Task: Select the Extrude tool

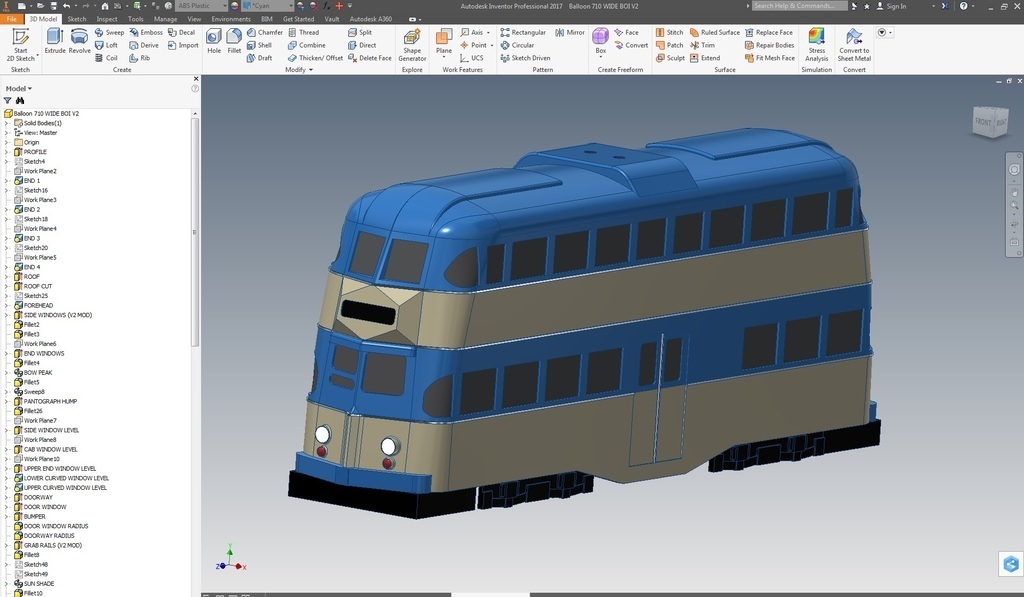Action: tap(55, 40)
